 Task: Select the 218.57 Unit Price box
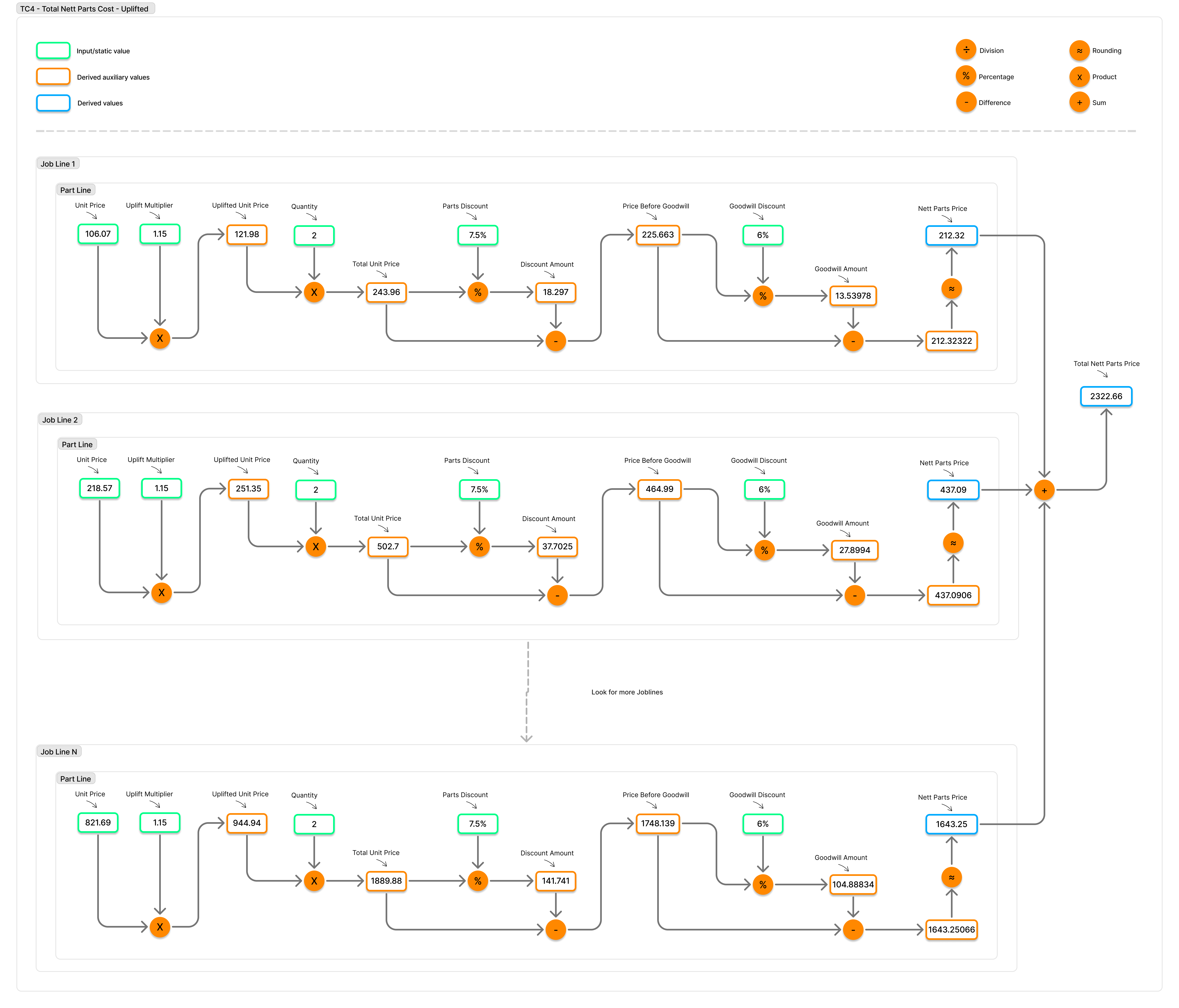(x=99, y=488)
